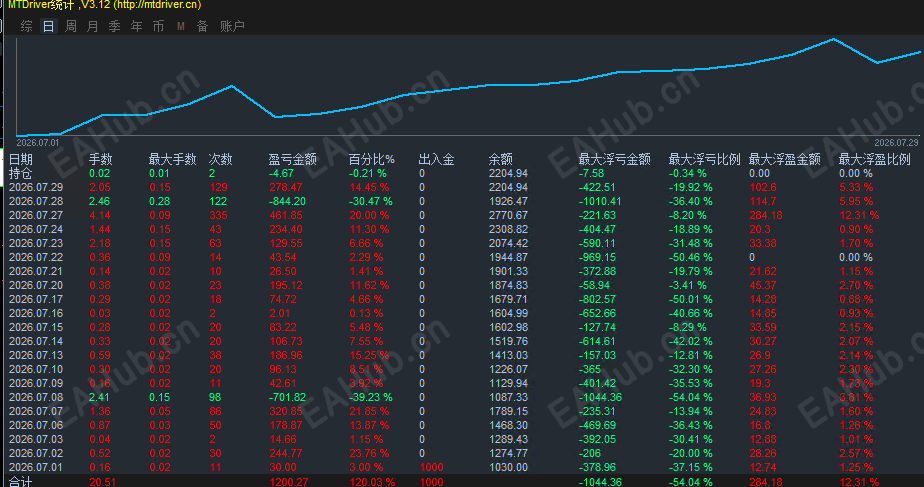The height and width of the screenshot is (487, 924).
Task: Click profit value -701.82
Action: point(287,397)
